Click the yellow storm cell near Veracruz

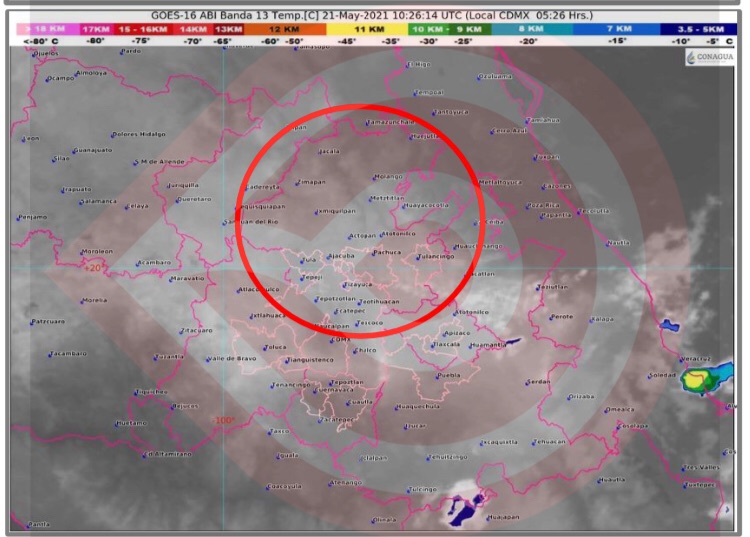(696, 380)
